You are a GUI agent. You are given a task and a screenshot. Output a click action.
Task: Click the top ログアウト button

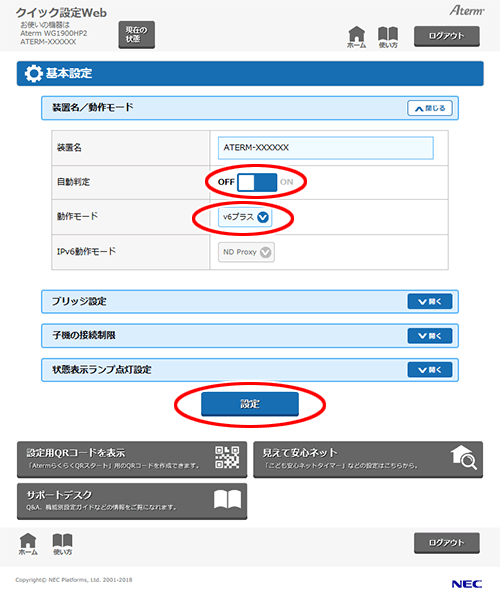446,36
